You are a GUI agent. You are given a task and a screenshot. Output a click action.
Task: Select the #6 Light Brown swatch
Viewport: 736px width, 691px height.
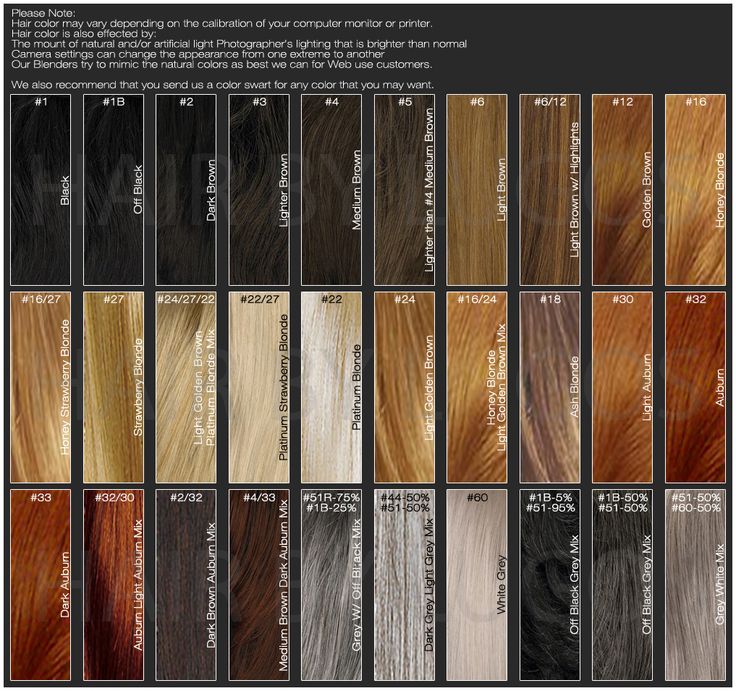[477, 190]
